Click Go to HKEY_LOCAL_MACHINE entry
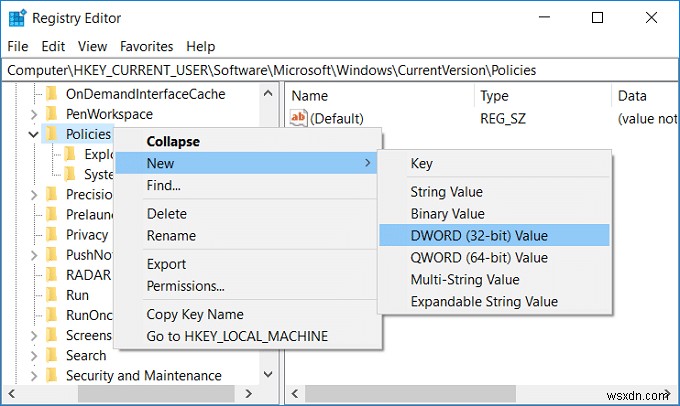The height and width of the screenshot is (406, 680). coord(237,336)
